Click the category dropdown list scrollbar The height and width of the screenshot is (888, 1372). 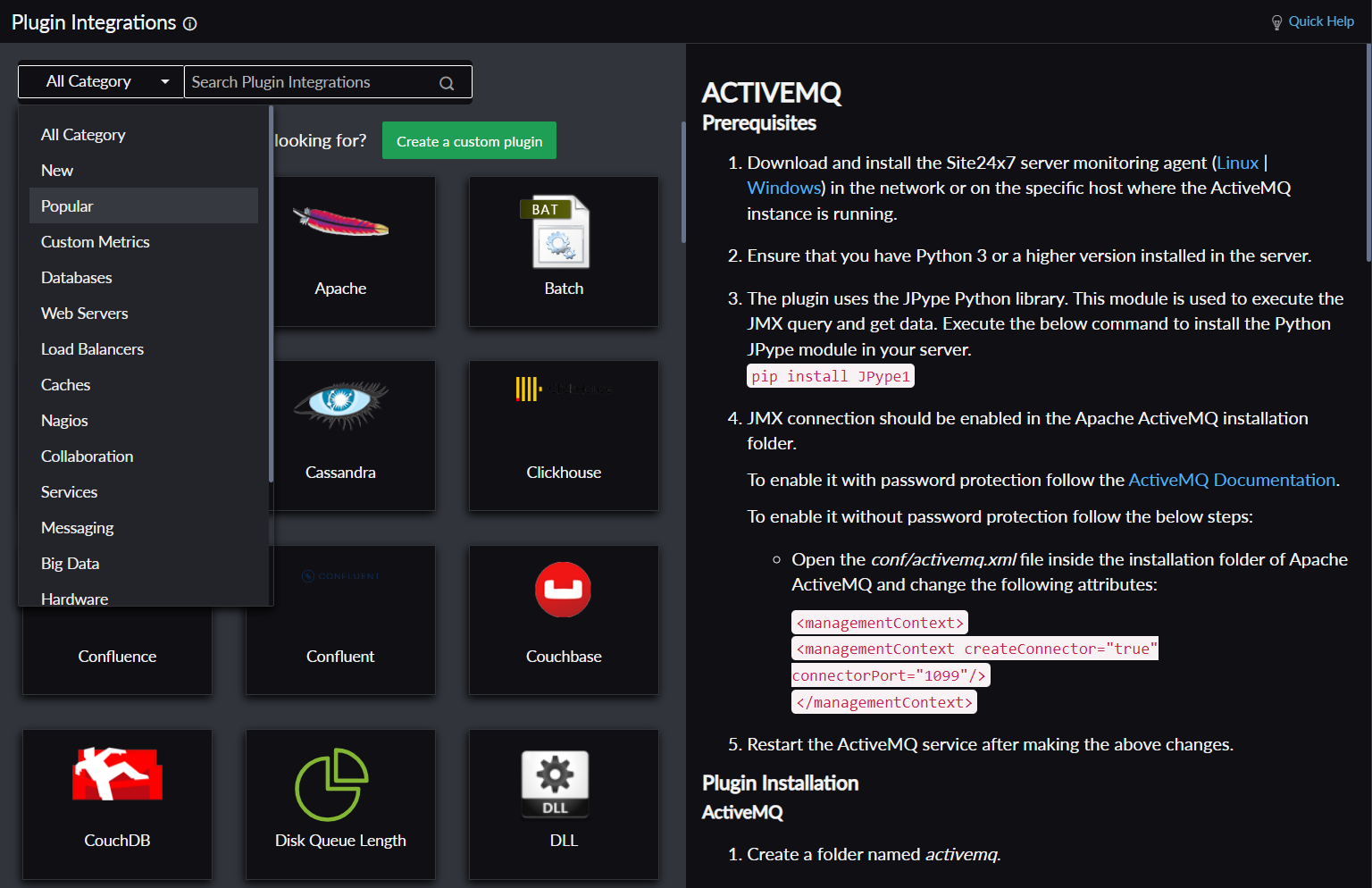pyautogui.click(x=271, y=295)
